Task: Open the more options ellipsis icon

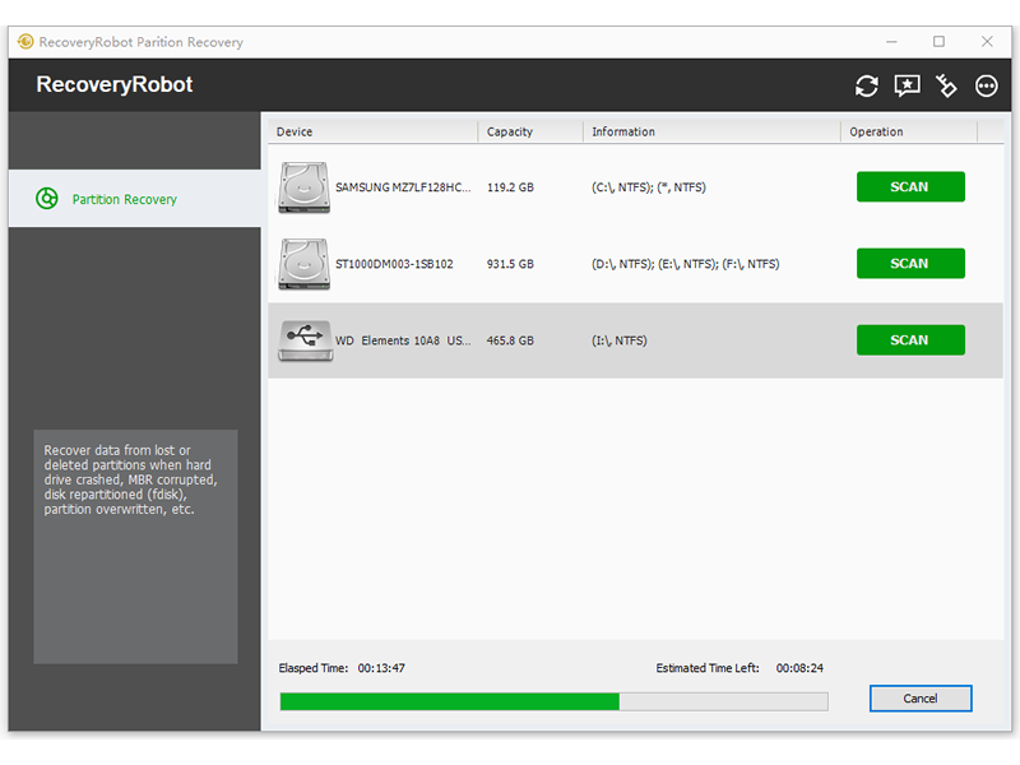Action: 986,86
